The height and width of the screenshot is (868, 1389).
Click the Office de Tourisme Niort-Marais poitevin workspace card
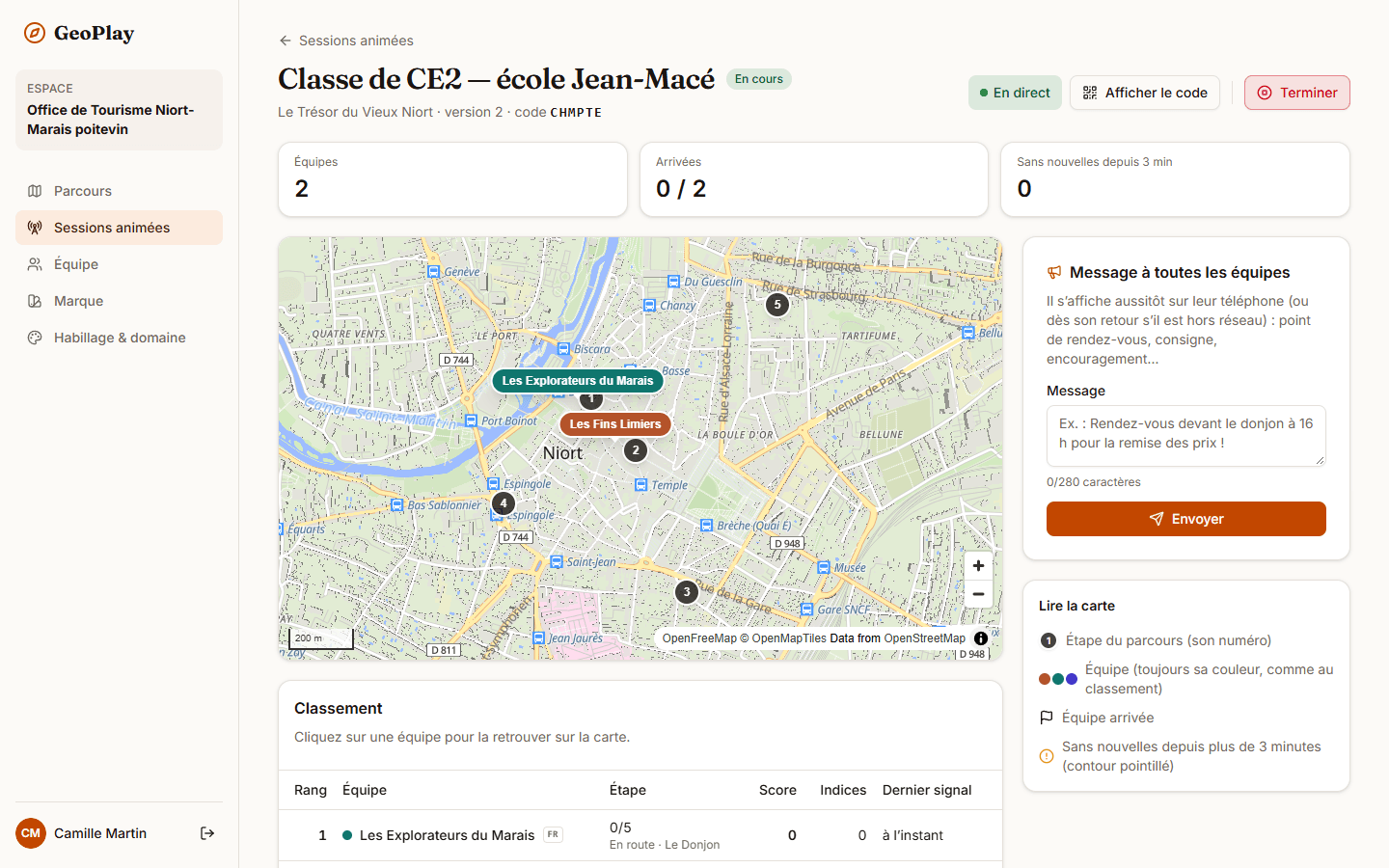click(x=119, y=110)
